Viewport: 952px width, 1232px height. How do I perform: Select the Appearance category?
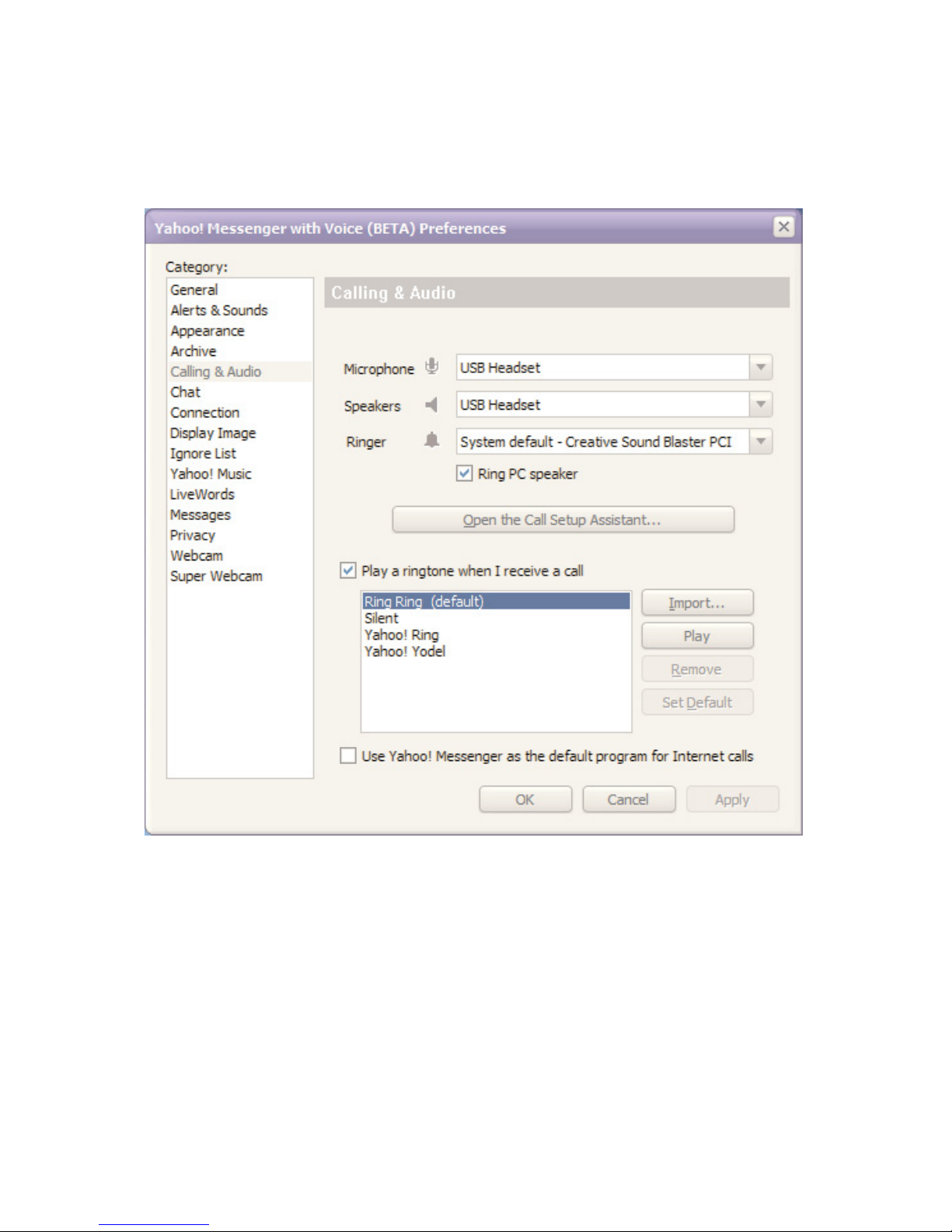(x=239, y=330)
